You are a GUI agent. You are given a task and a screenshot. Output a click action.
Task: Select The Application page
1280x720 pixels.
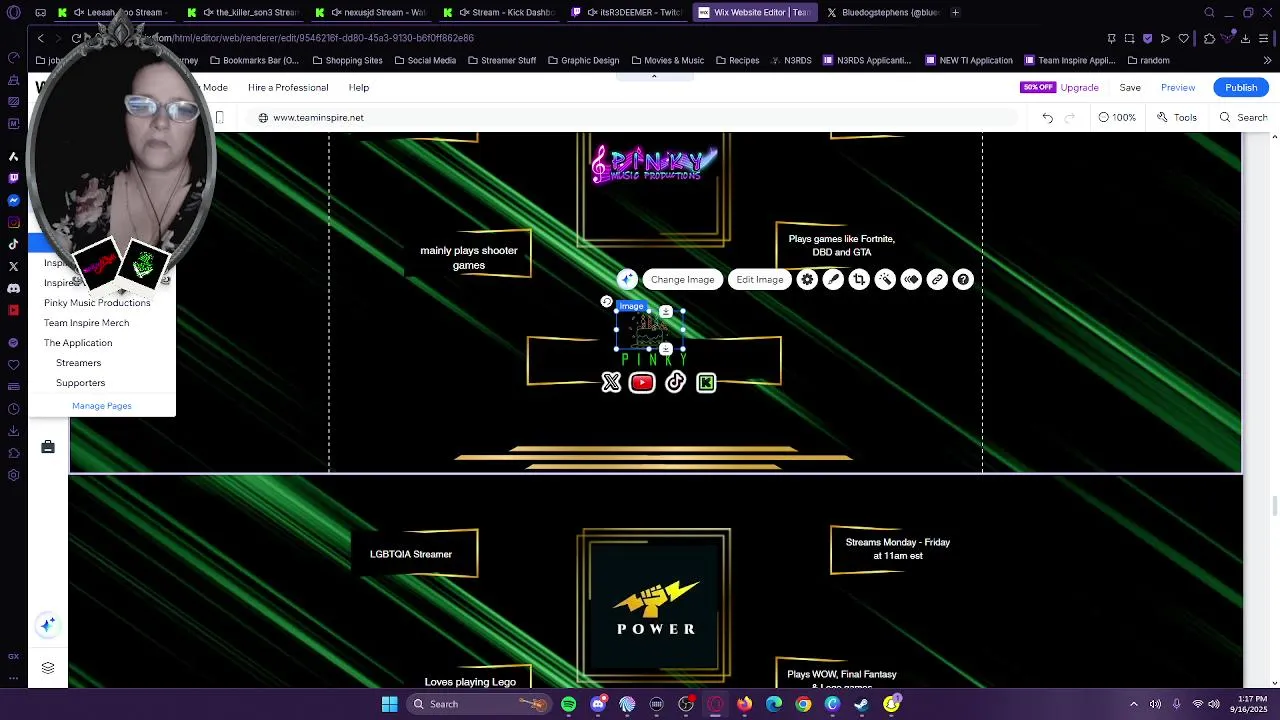click(78, 343)
